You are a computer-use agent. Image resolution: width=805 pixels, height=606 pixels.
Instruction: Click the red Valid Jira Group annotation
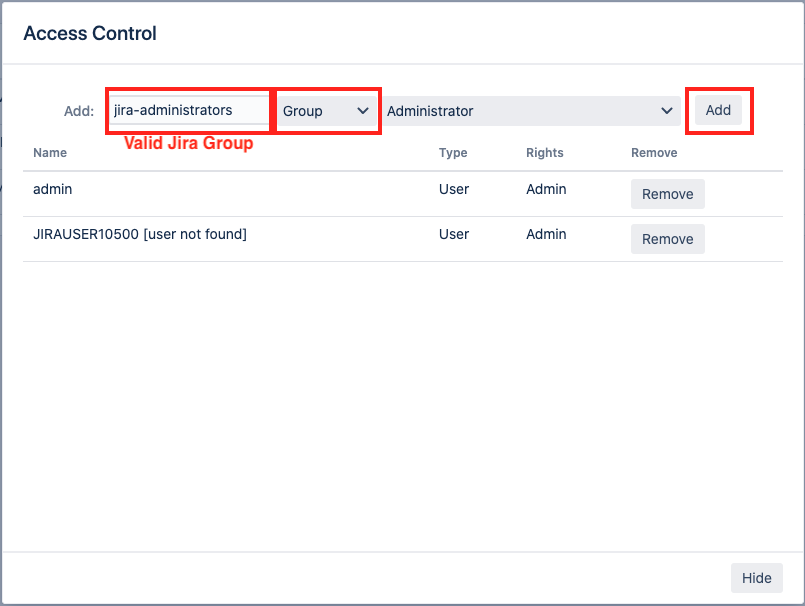coord(188,143)
